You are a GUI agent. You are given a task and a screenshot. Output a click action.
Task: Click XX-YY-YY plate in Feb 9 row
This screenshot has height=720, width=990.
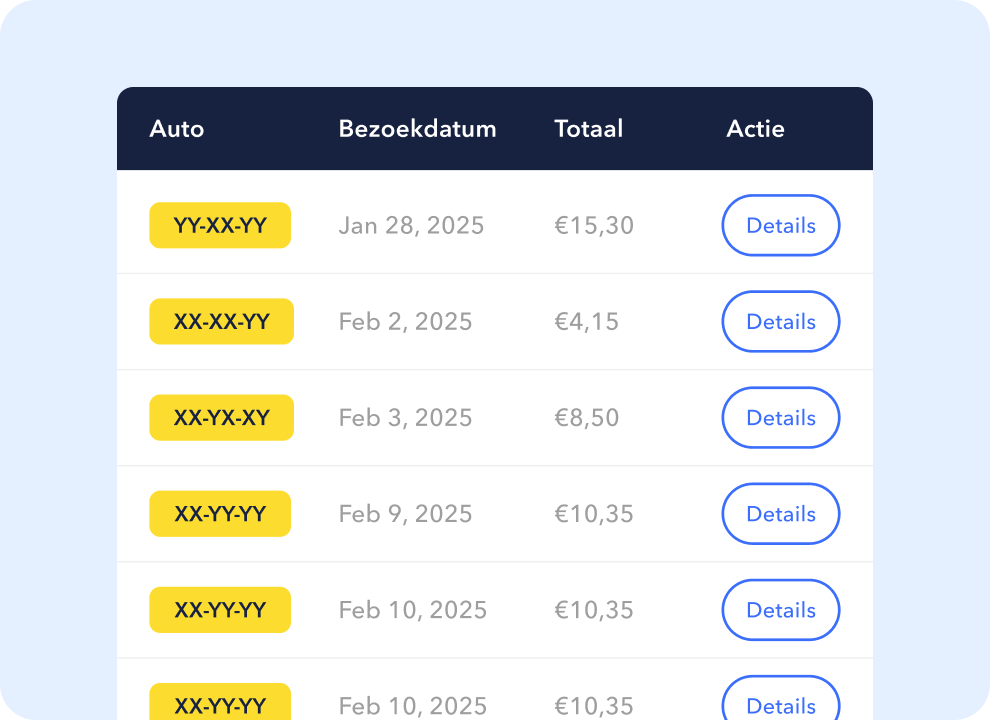click(x=220, y=513)
